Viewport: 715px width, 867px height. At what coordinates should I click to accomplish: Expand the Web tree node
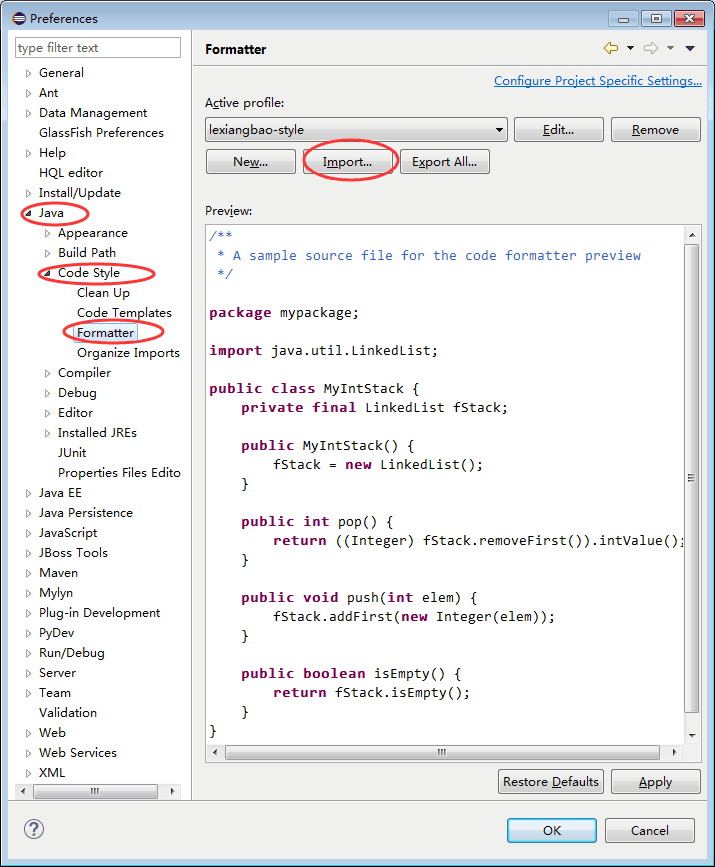coord(28,733)
